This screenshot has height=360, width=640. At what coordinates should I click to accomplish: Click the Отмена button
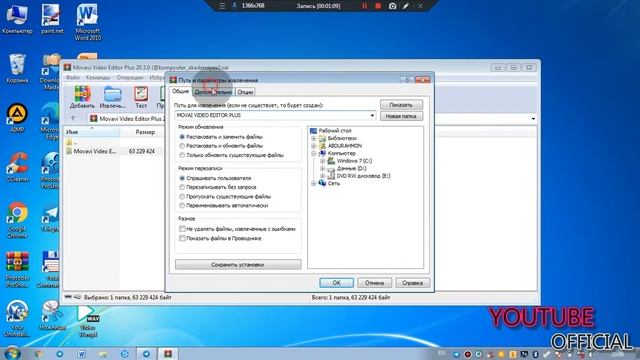(x=374, y=282)
